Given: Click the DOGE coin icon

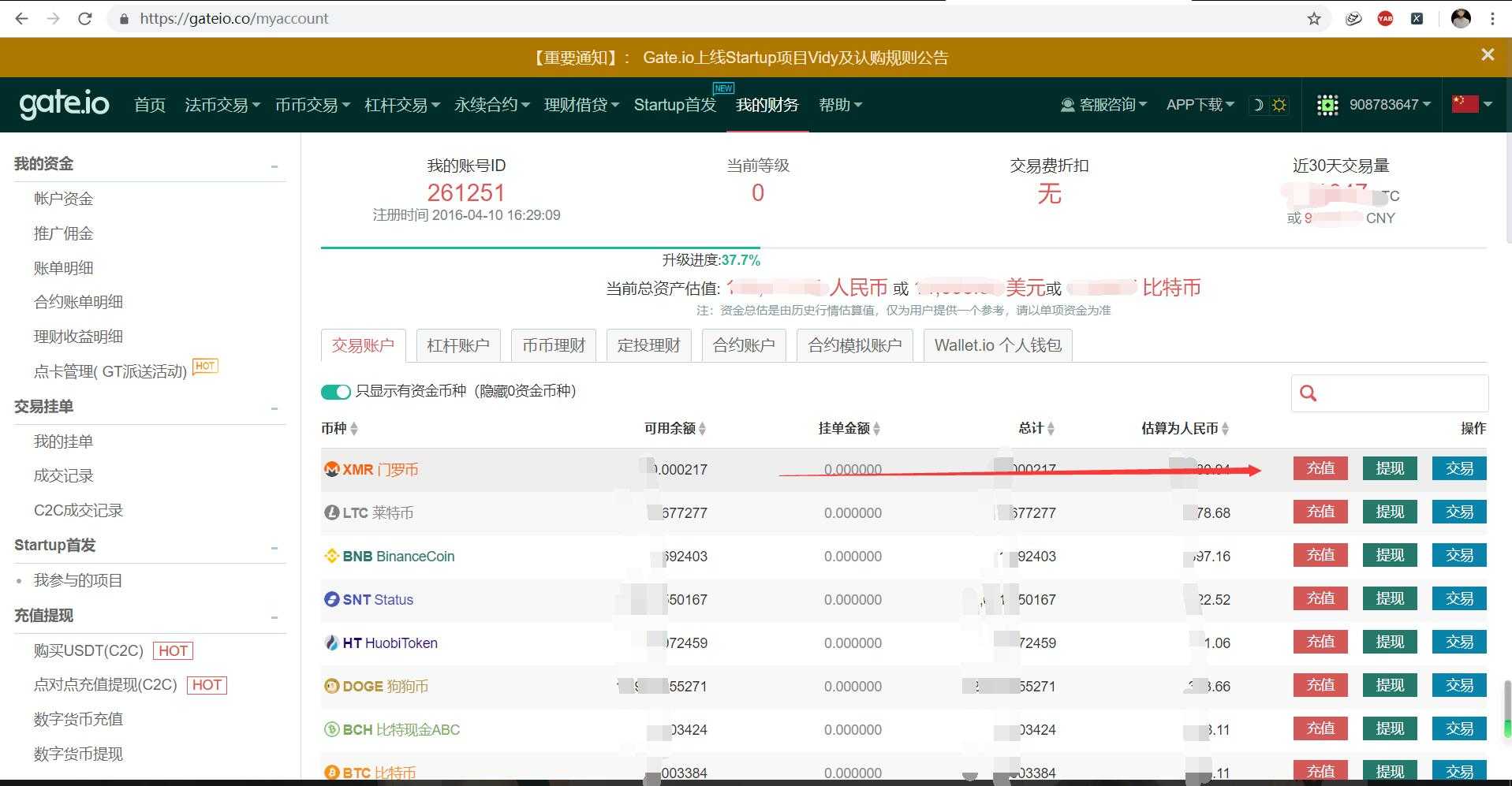Looking at the screenshot, I should (332, 686).
